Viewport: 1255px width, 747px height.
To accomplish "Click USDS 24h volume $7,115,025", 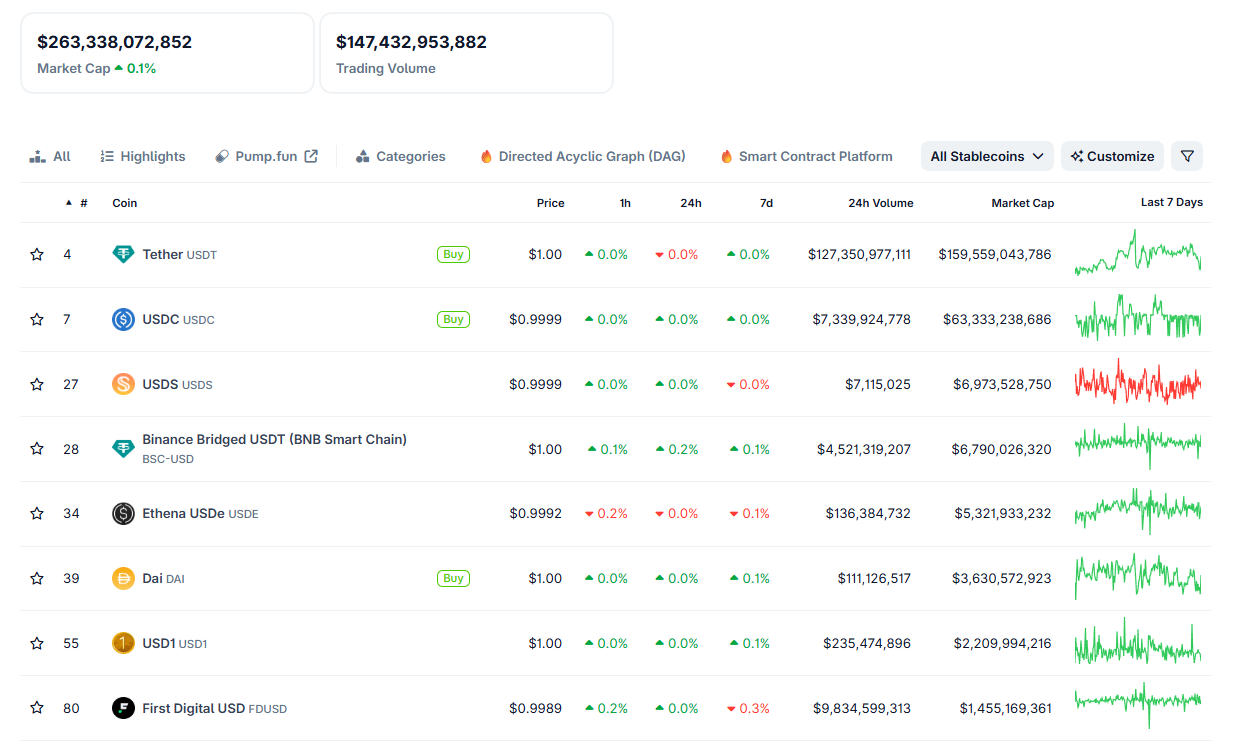I will click(x=877, y=384).
